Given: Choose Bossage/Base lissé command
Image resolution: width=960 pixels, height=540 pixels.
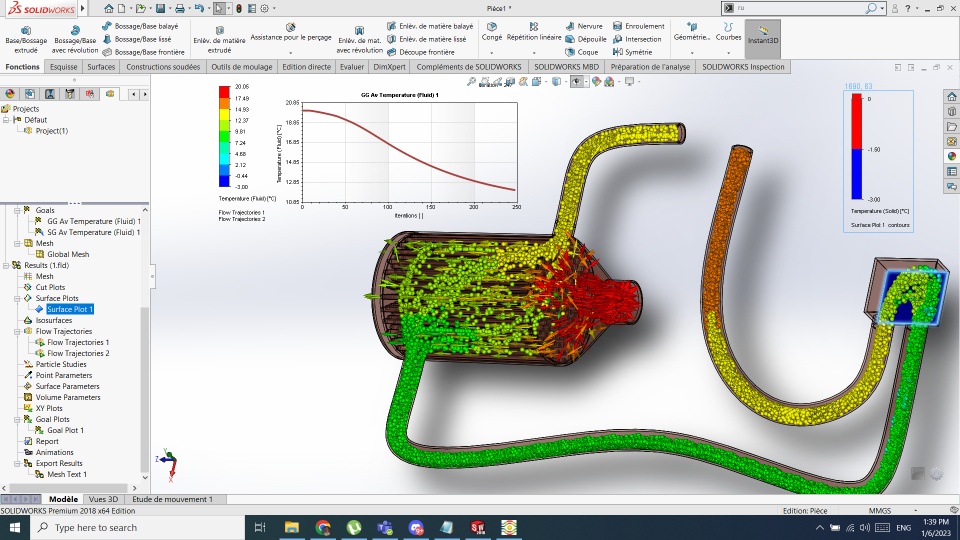Looking at the screenshot, I should (x=137, y=39).
